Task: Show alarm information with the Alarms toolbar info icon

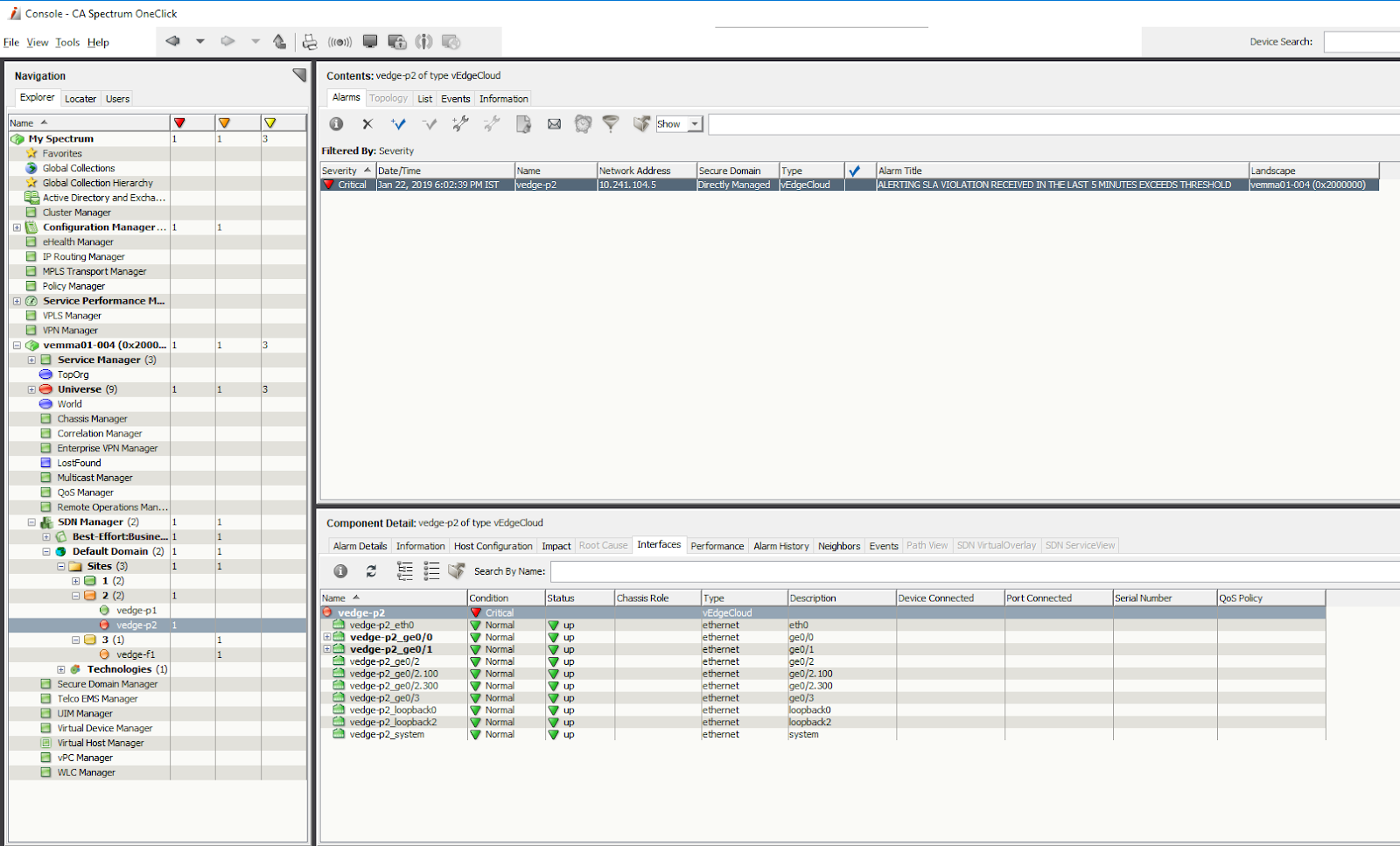Action: [336, 124]
